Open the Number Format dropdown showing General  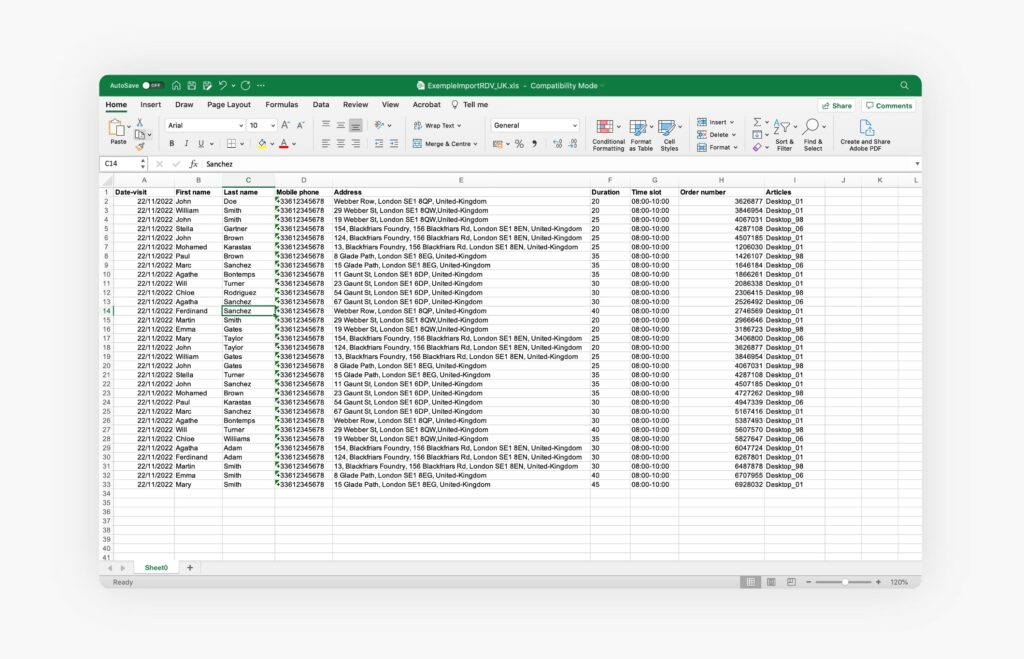(x=533, y=124)
